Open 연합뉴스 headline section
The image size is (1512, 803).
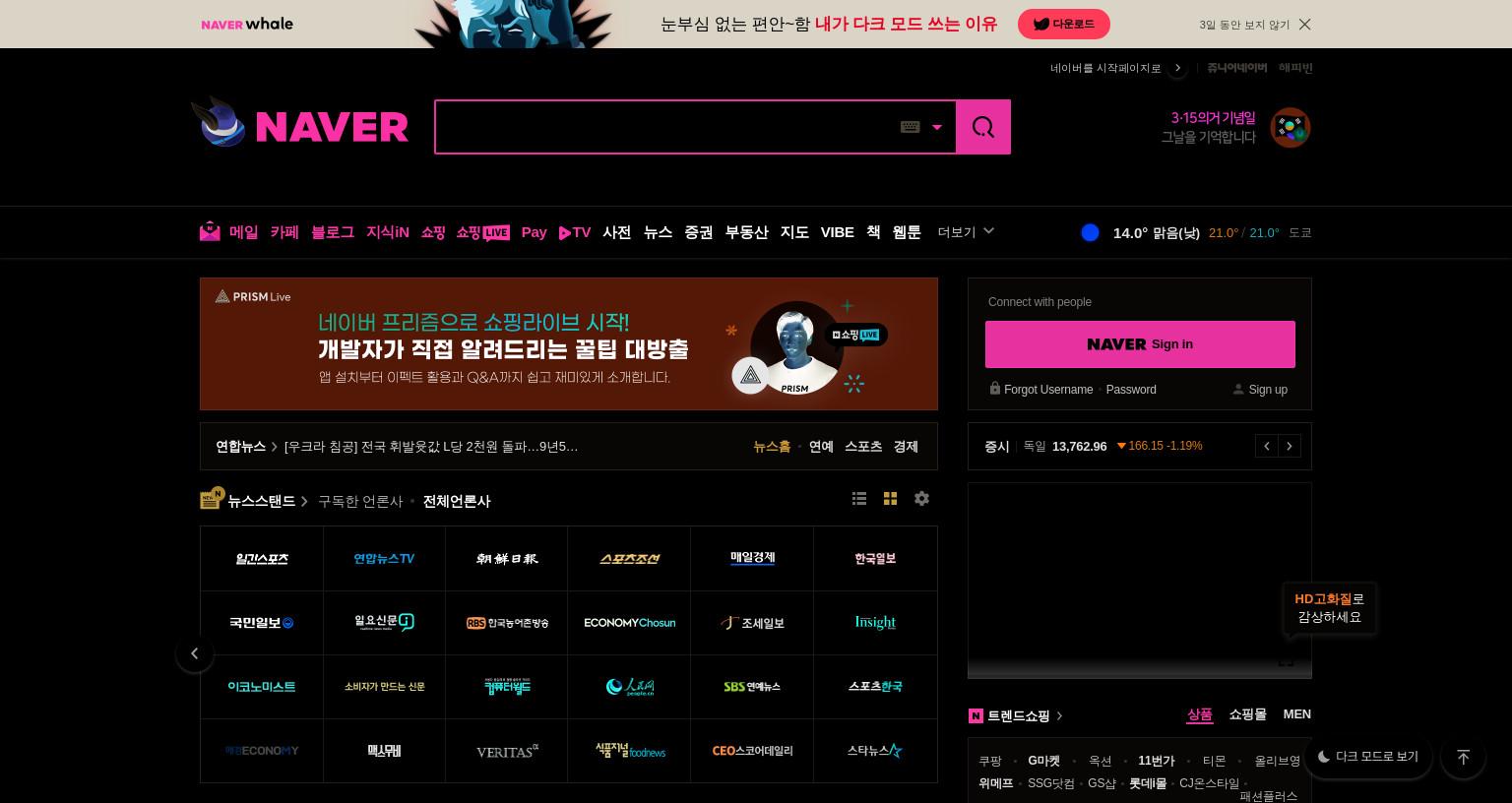[241, 447]
